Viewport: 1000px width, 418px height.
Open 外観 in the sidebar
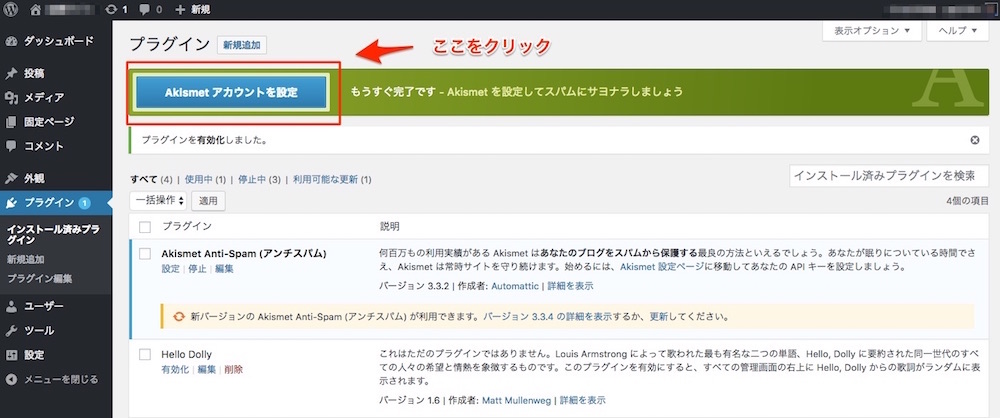pos(55,179)
